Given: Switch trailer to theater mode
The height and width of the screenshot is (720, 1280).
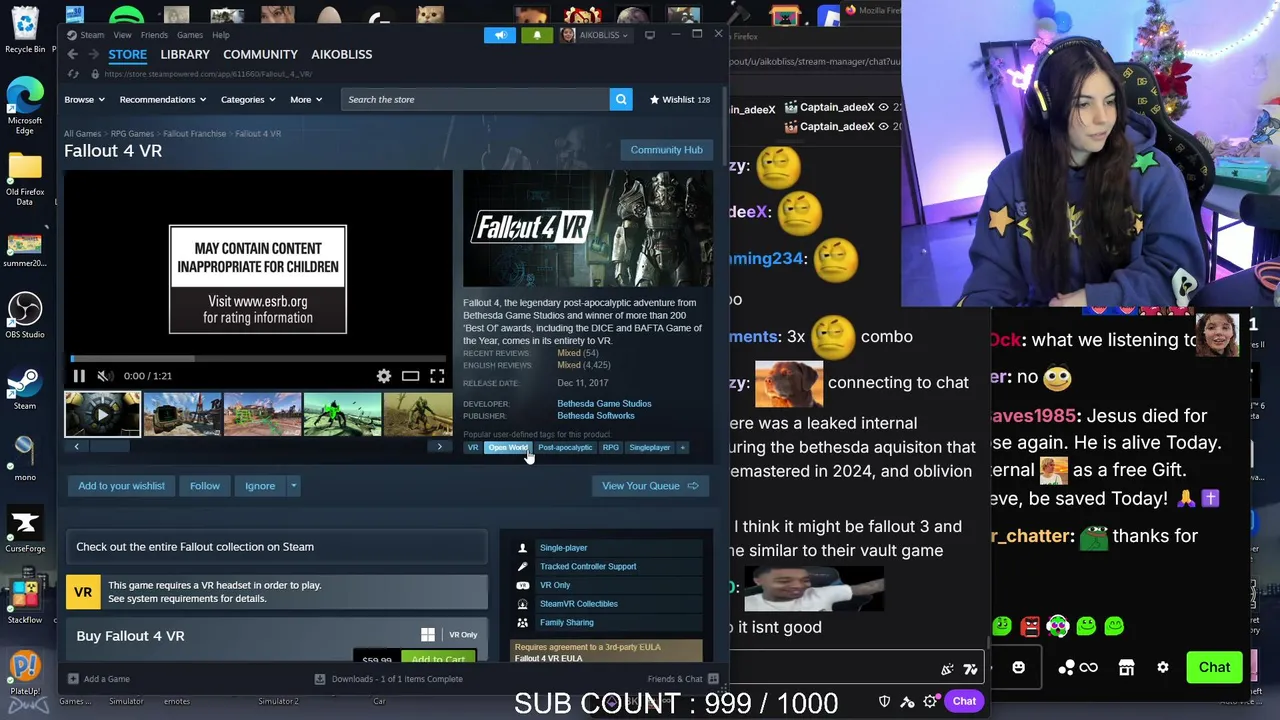Looking at the screenshot, I should pos(410,376).
